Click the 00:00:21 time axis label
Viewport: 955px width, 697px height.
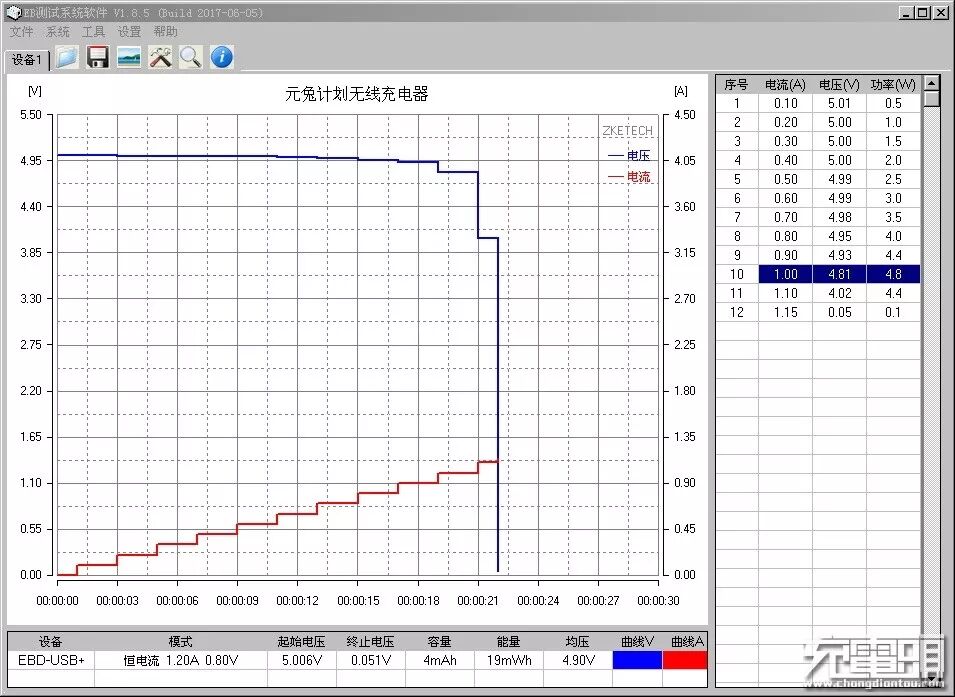[478, 601]
